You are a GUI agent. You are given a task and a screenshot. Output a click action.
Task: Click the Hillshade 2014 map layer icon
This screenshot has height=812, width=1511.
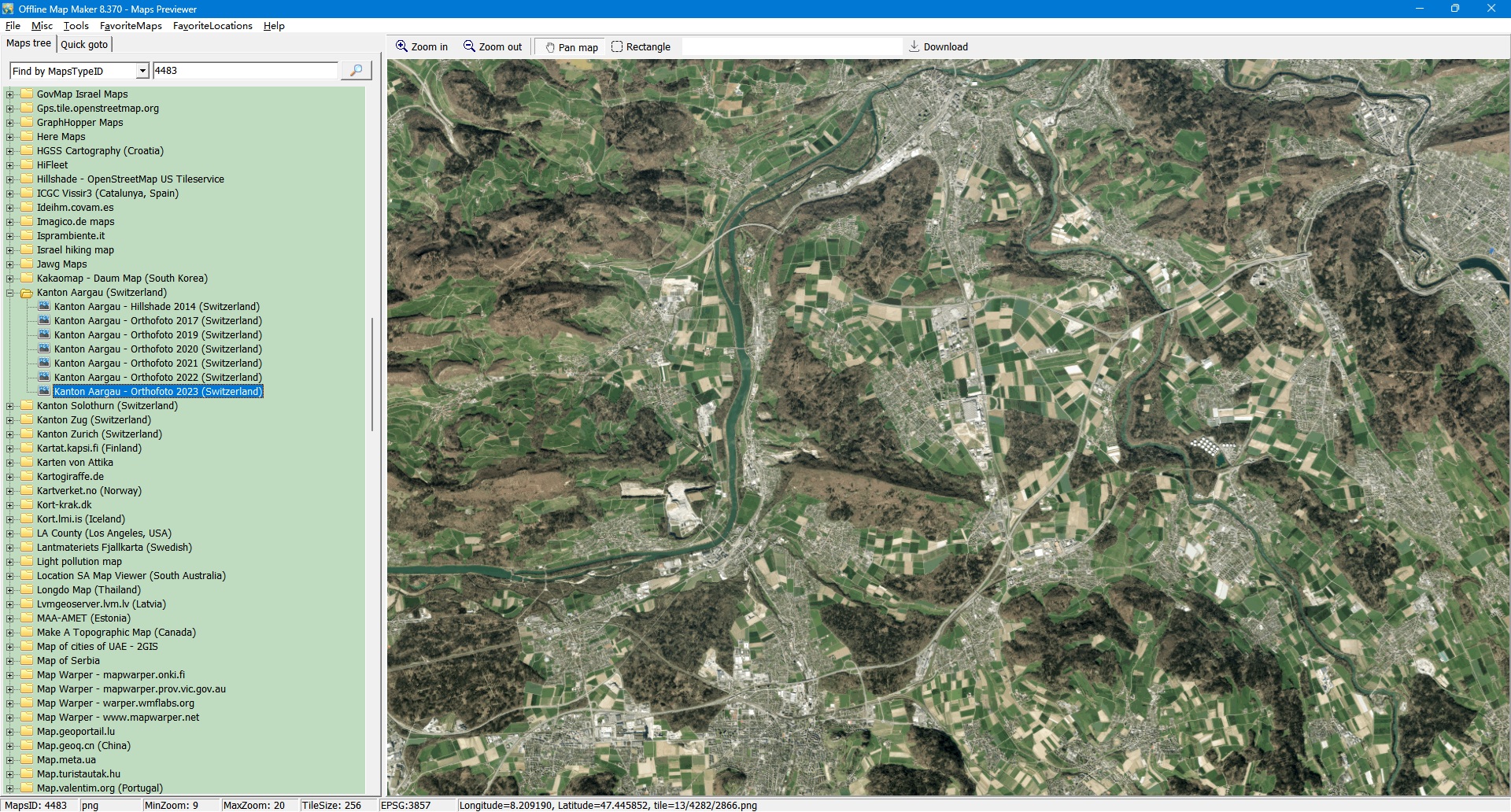44,307
